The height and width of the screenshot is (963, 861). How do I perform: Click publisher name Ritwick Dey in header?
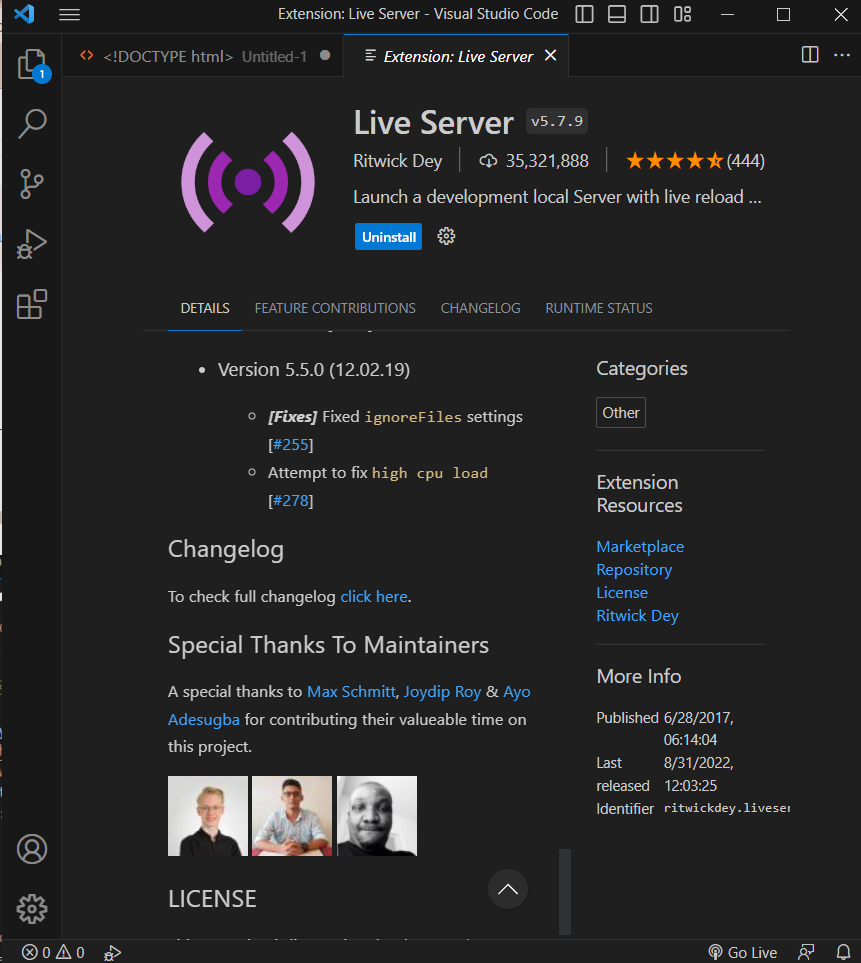tap(397, 161)
